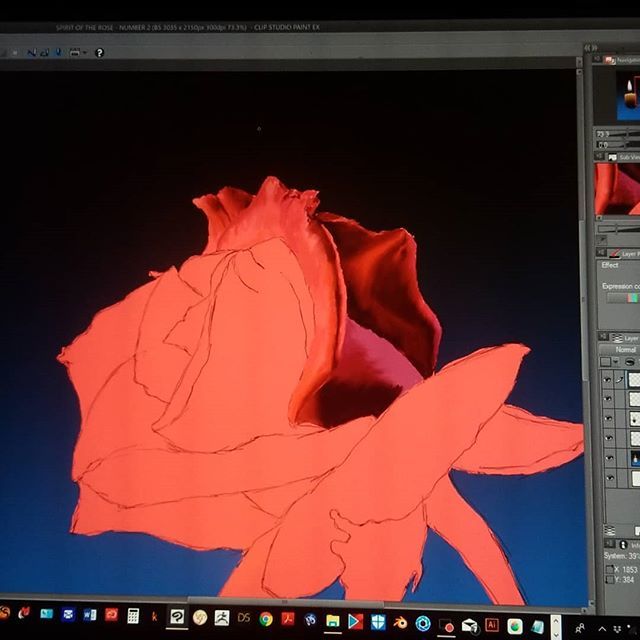The height and width of the screenshot is (640, 640).
Task: Adjust the Navigator zoom slider at 73.3
Action: coord(624,135)
